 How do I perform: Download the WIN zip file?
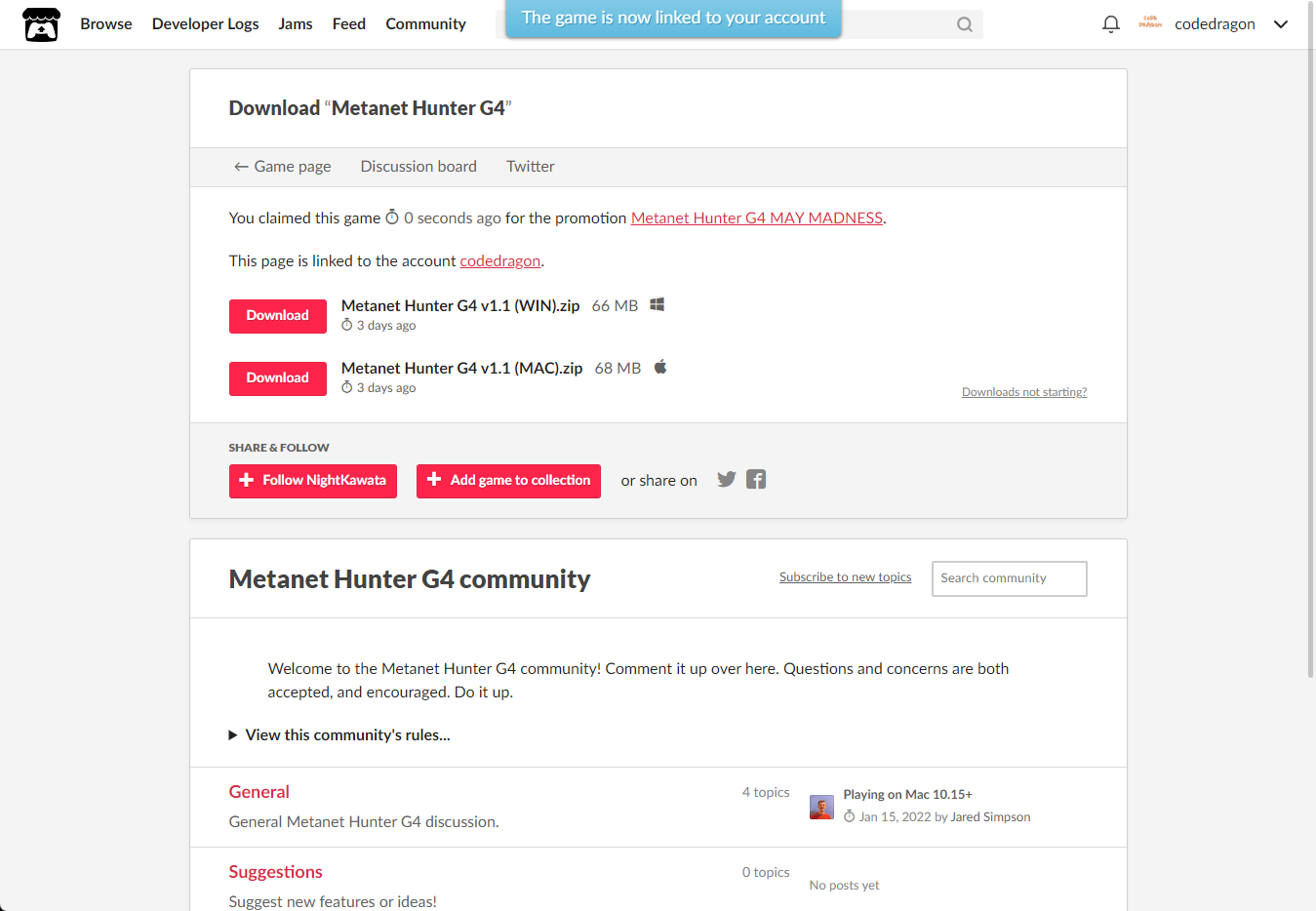coord(278,316)
